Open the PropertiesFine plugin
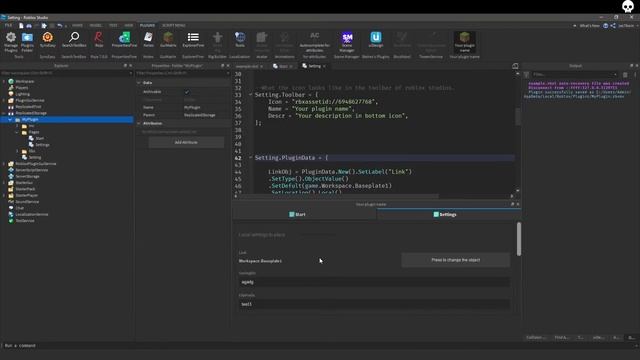This screenshot has width=640, height=360. (124, 40)
